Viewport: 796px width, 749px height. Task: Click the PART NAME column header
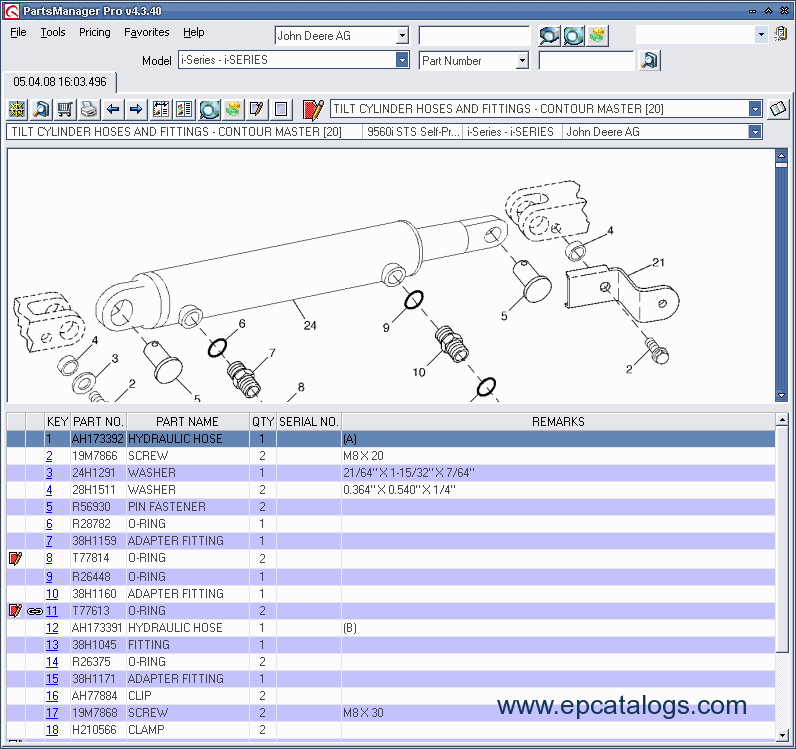[187, 421]
